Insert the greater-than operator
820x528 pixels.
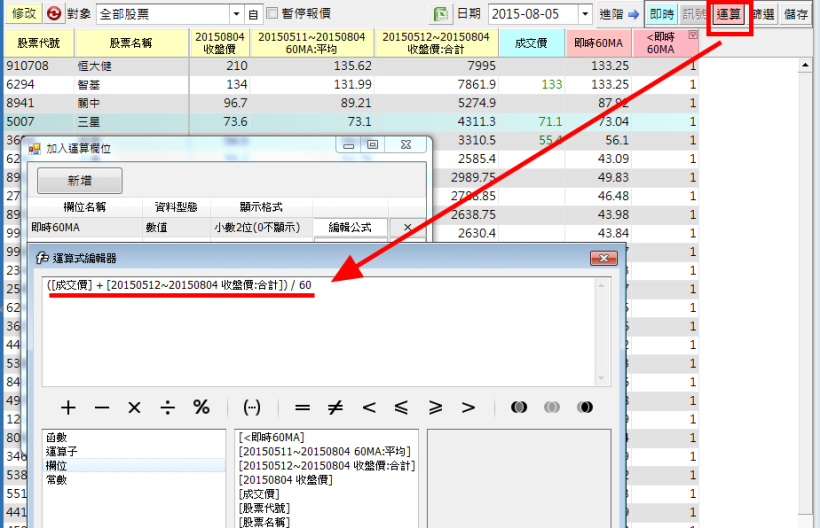point(468,407)
